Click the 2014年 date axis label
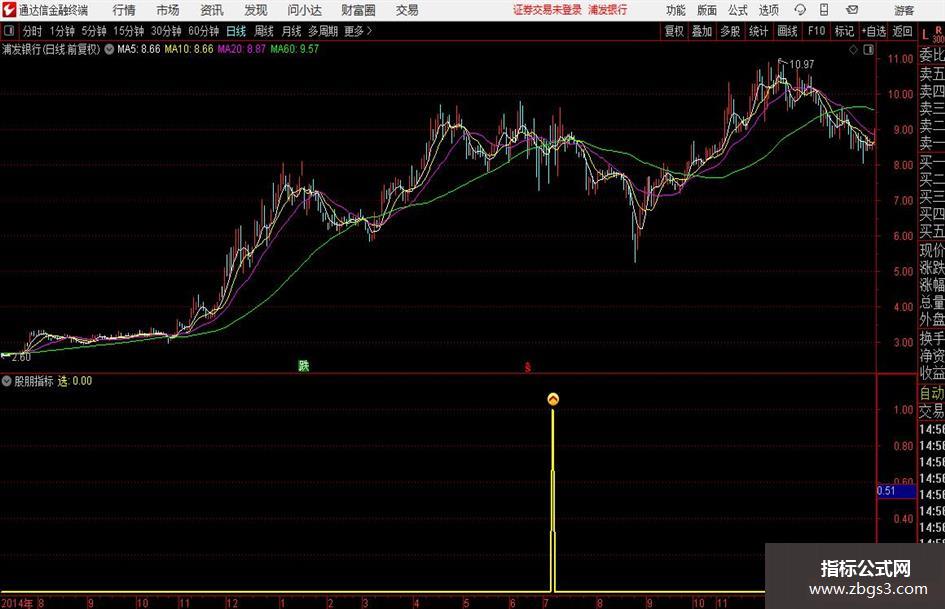945x609 pixels. coord(17,603)
